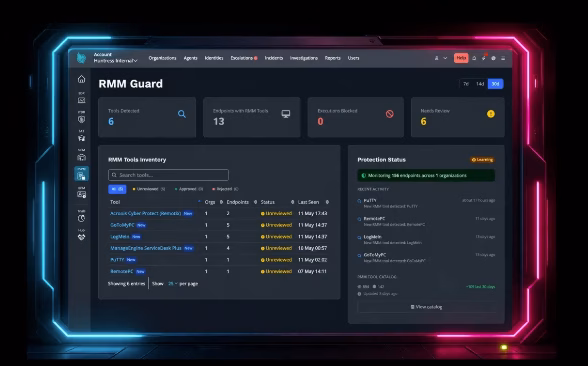The image size is (588, 366).
Task: Open the Organizations menu
Action: click(162, 58)
